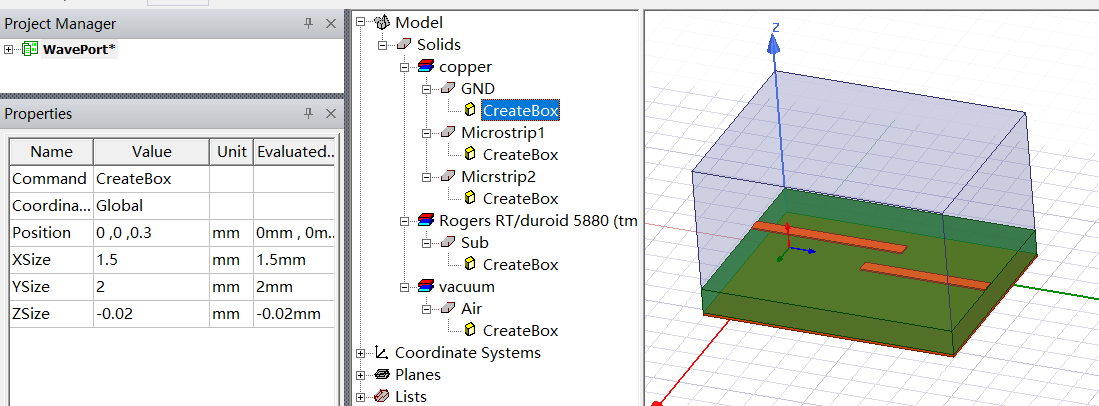Select CreateBox under Micrstrip2

520,198
